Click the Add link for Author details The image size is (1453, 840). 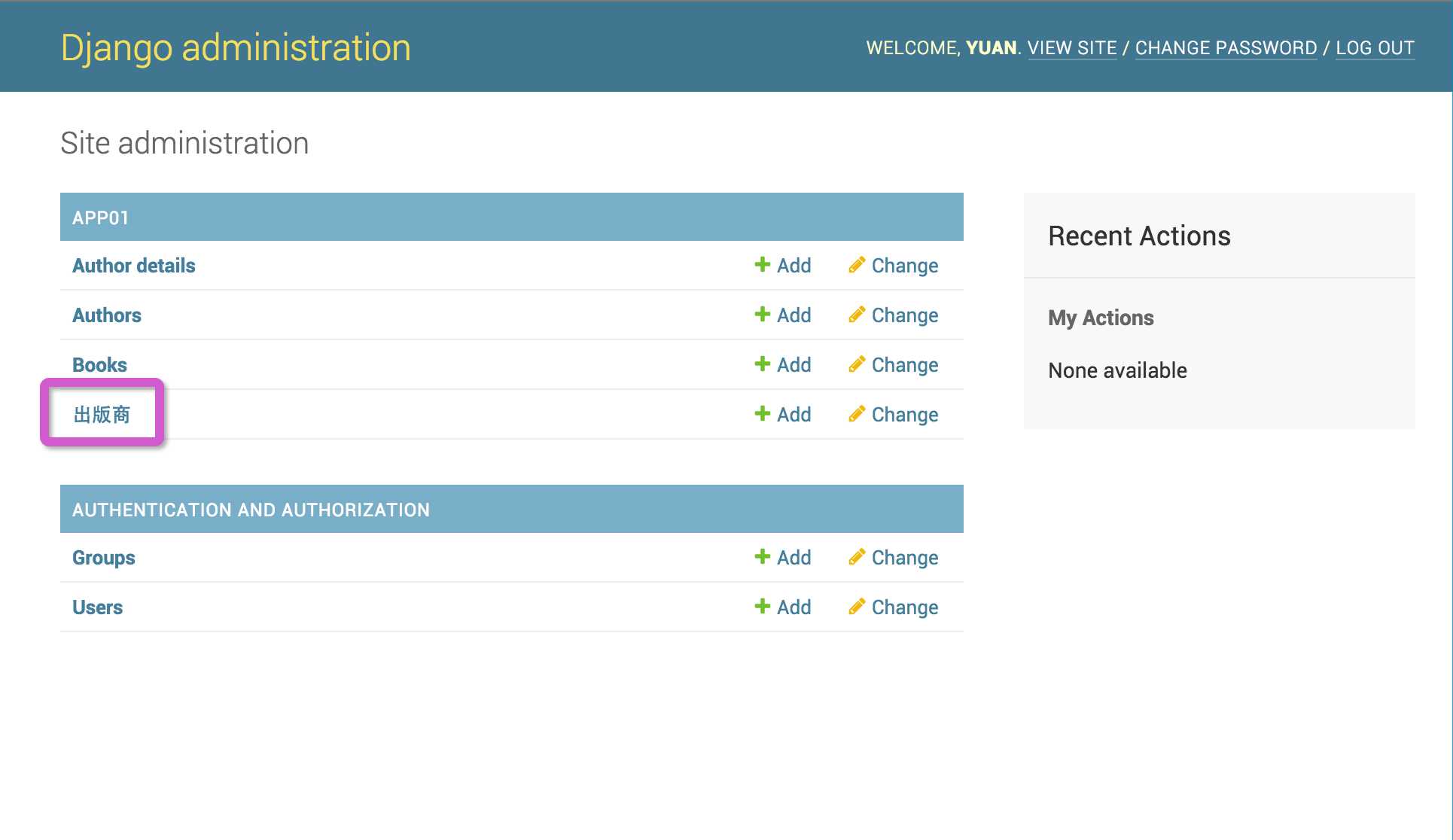tap(794, 266)
